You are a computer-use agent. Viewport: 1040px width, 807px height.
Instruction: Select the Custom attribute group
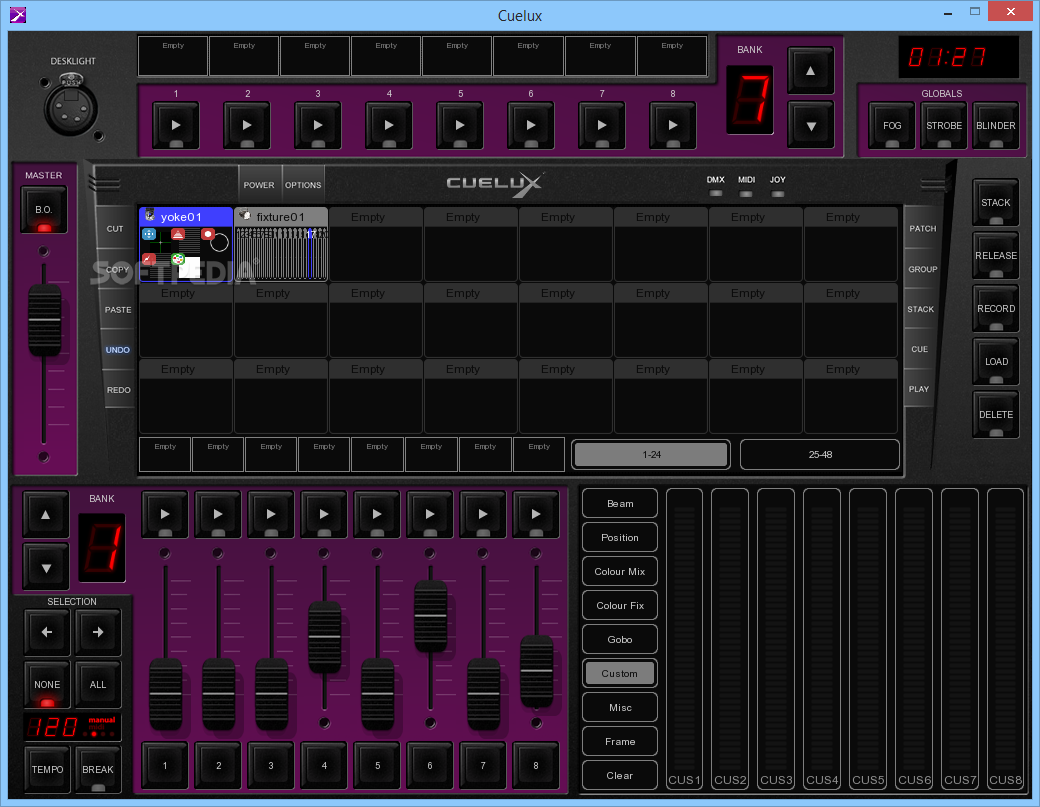[620, 673]
